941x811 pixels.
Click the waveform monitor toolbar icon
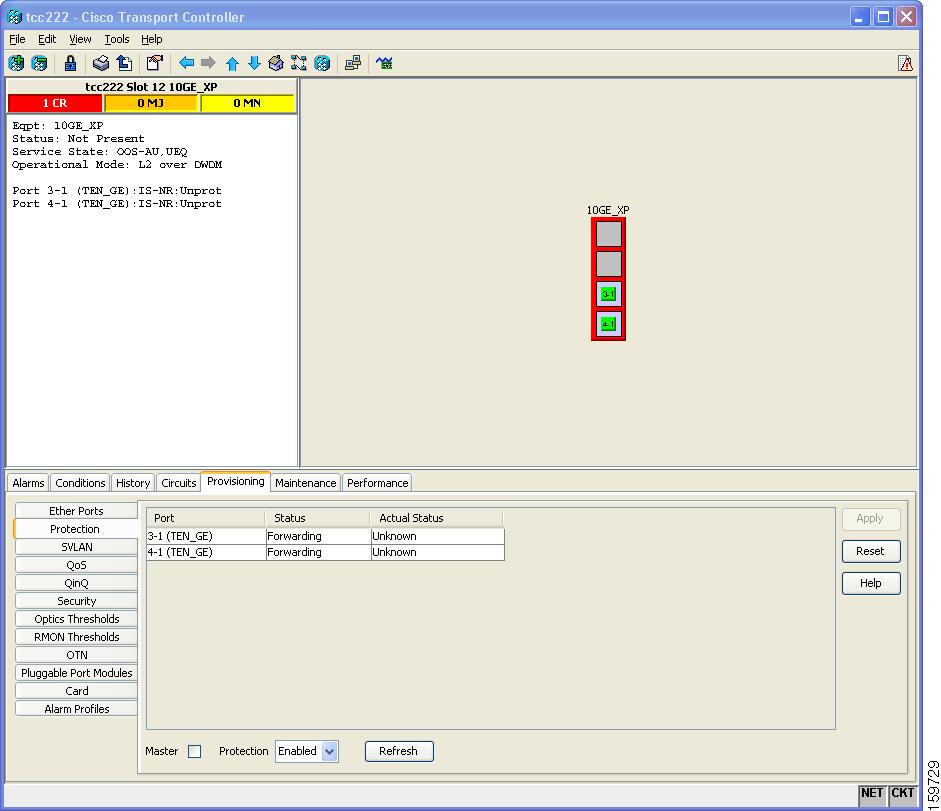(x=384, y=63)
